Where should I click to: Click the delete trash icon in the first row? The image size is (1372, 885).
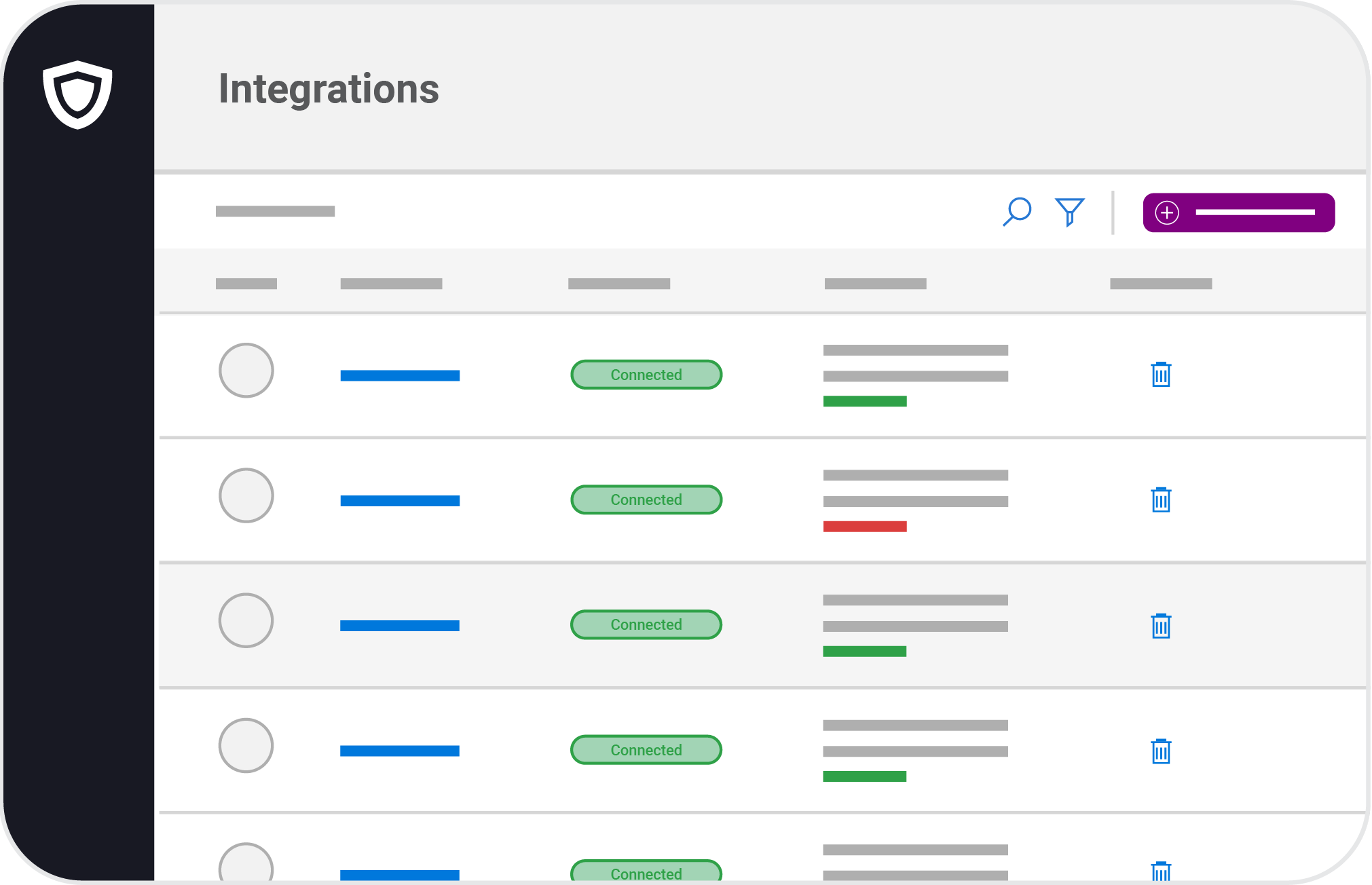click(1161, 375)
